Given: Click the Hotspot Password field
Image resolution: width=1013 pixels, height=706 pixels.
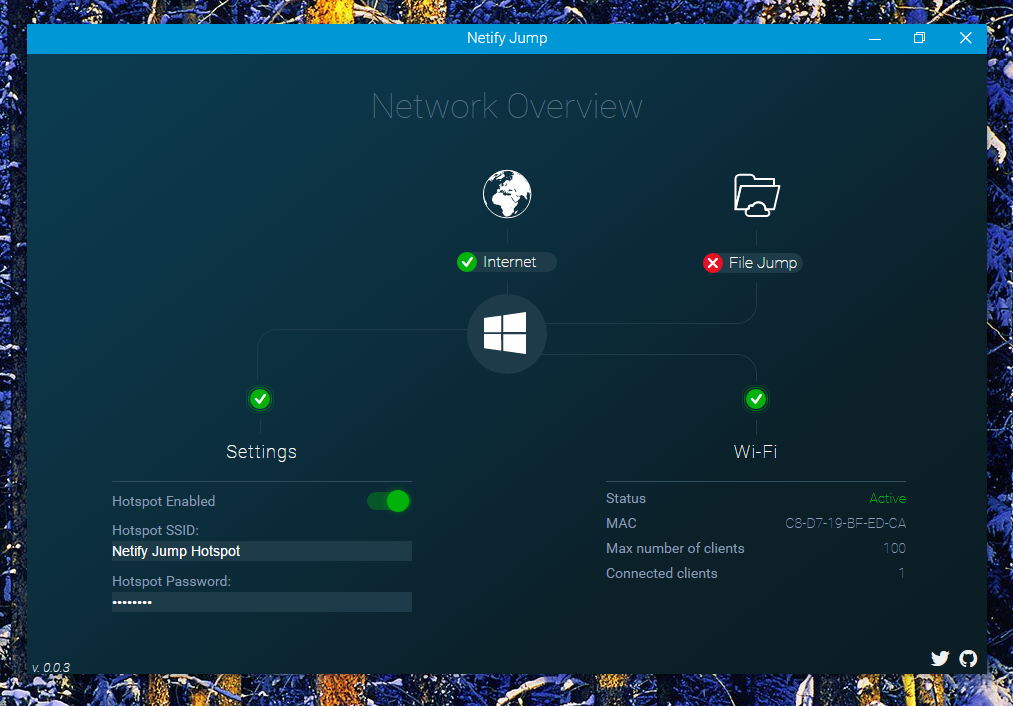Looking at the screenshot, I should (x=262, y=602).
